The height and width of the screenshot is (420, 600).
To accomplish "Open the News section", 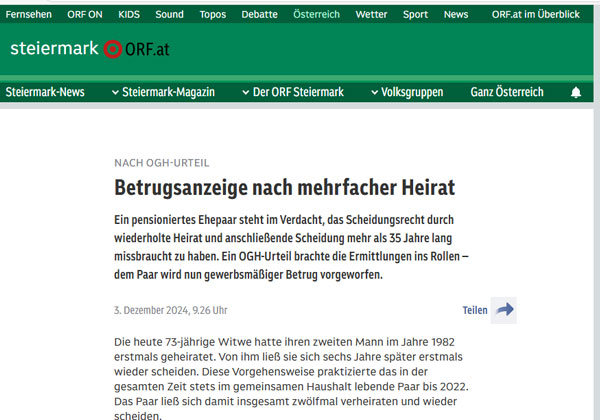I will (456, 15).
